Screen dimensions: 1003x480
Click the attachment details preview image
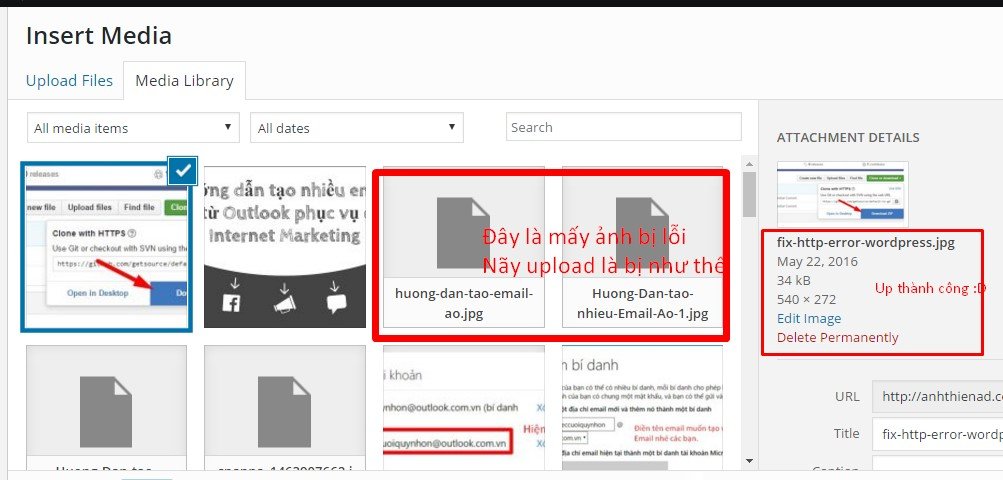(842, 195)
